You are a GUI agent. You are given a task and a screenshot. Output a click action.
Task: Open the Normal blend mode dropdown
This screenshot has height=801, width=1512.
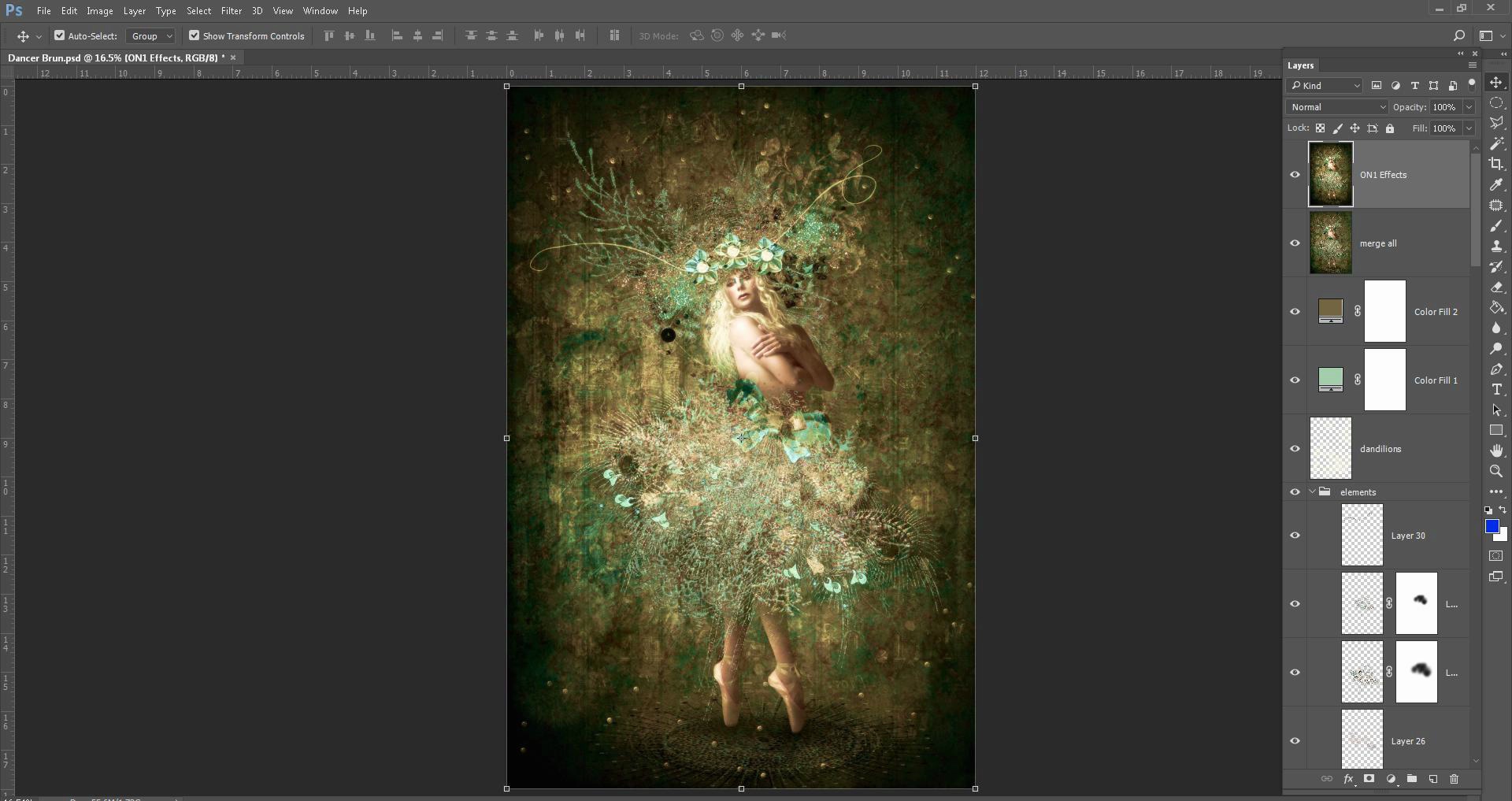point(1336,107)
